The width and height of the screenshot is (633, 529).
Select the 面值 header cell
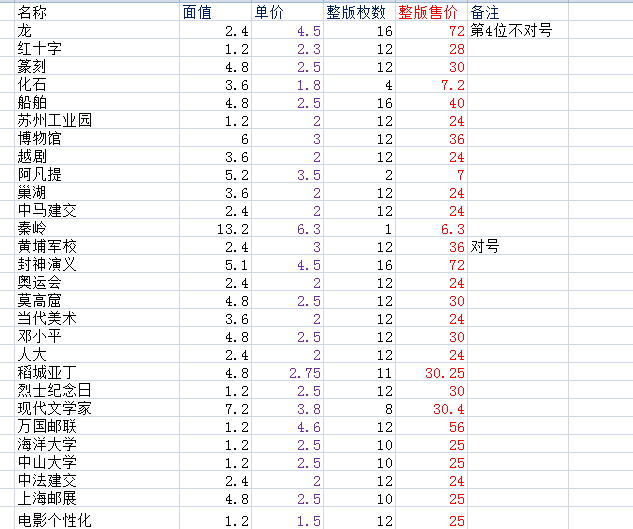click(x=215, y=12)
